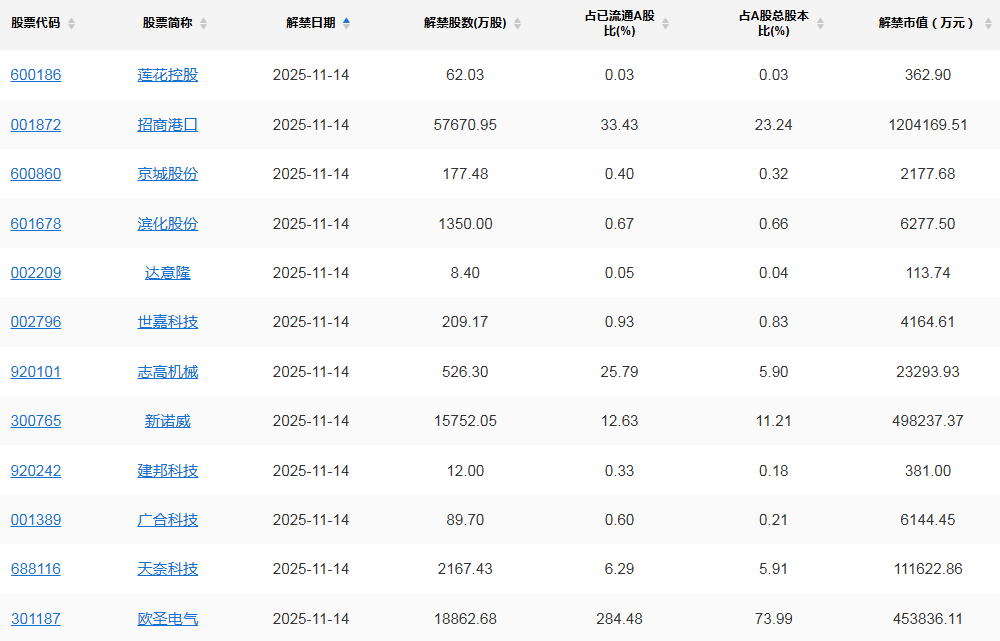1000x641 pixels.
Task: Sort by 解禁股数(万股) arrow icon
Action: tap(517, 23)
